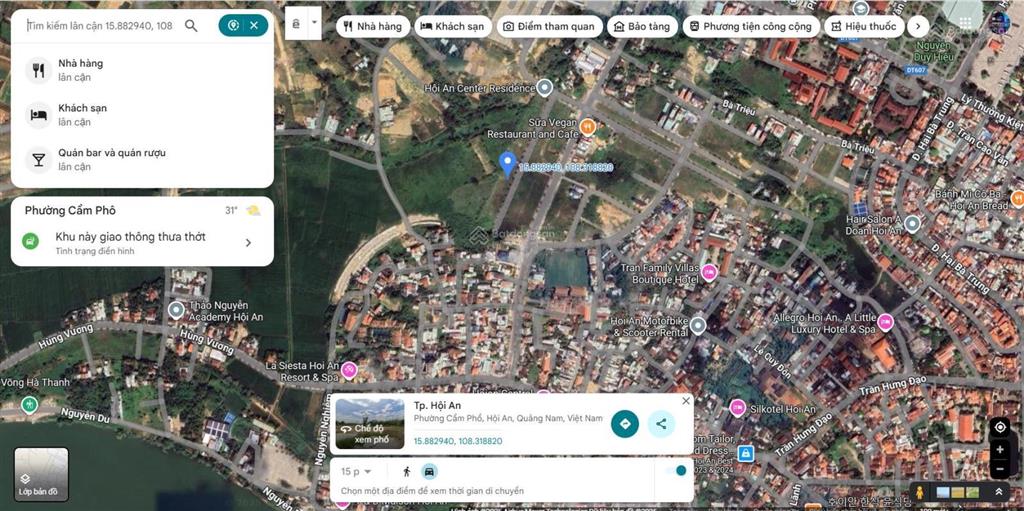Share this location via the share icon
This screenshot has height=511, width=1024.
pos(660,423)
